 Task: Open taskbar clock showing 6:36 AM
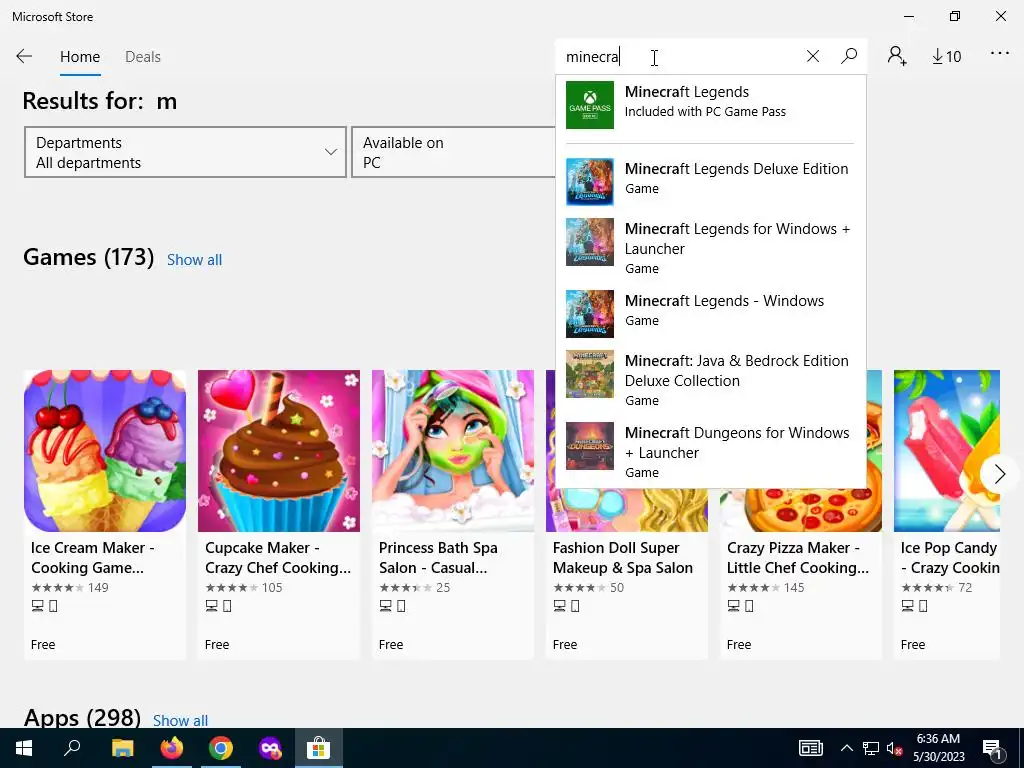[938, 748]
